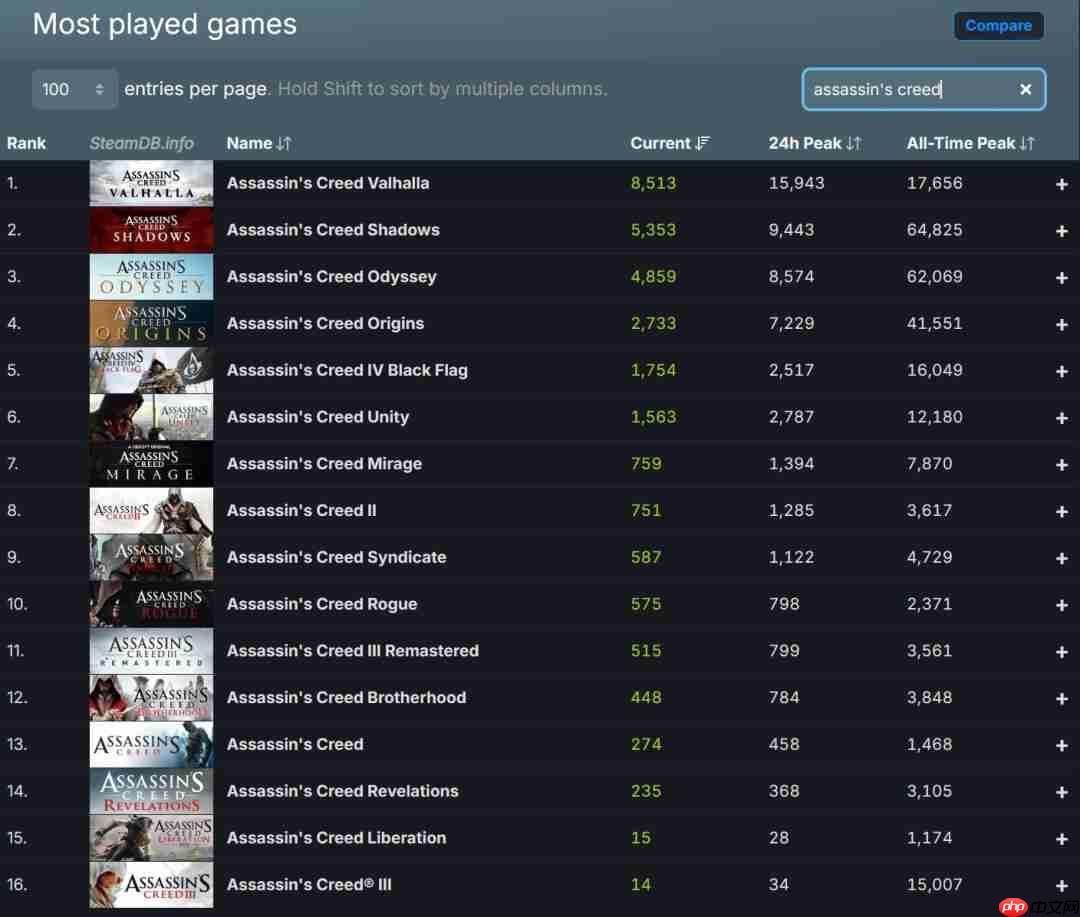The image size is (1080, 917).
Task: Click the plus icon next to Assassin's Creed Rogue
Action: tap(1062, 604)
